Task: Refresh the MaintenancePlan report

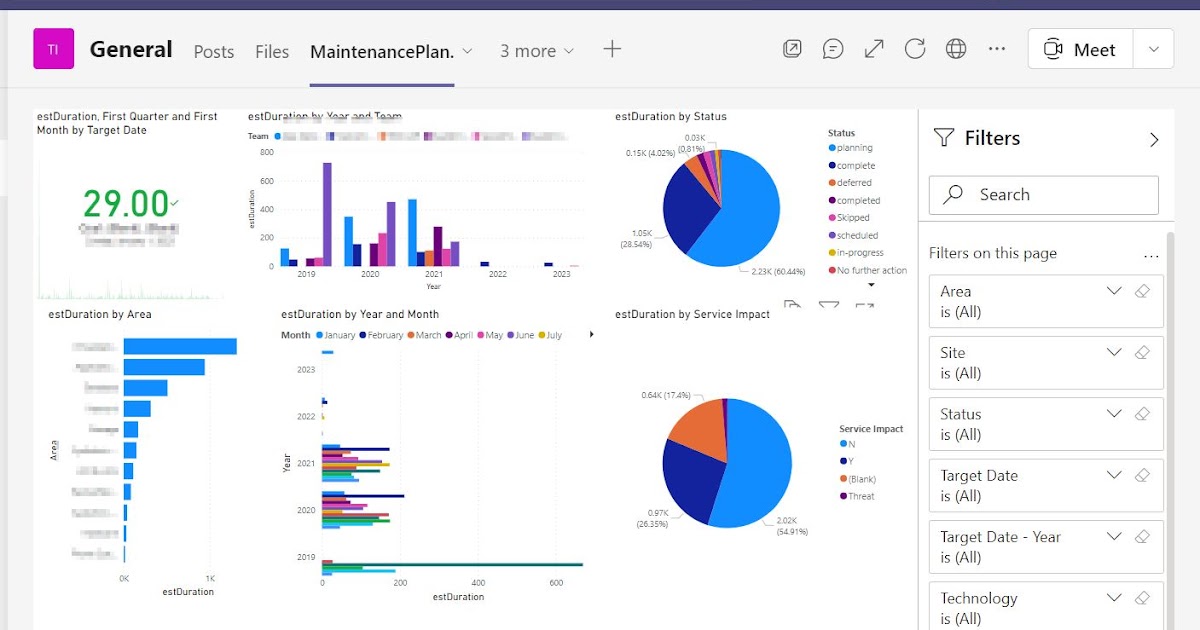Action: point(915,47)
